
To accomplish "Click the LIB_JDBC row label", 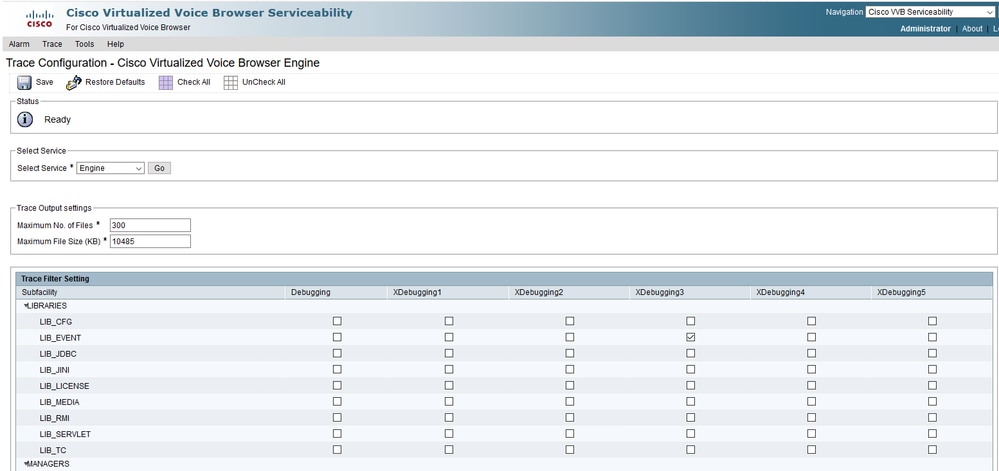I will tap(58, 354).
